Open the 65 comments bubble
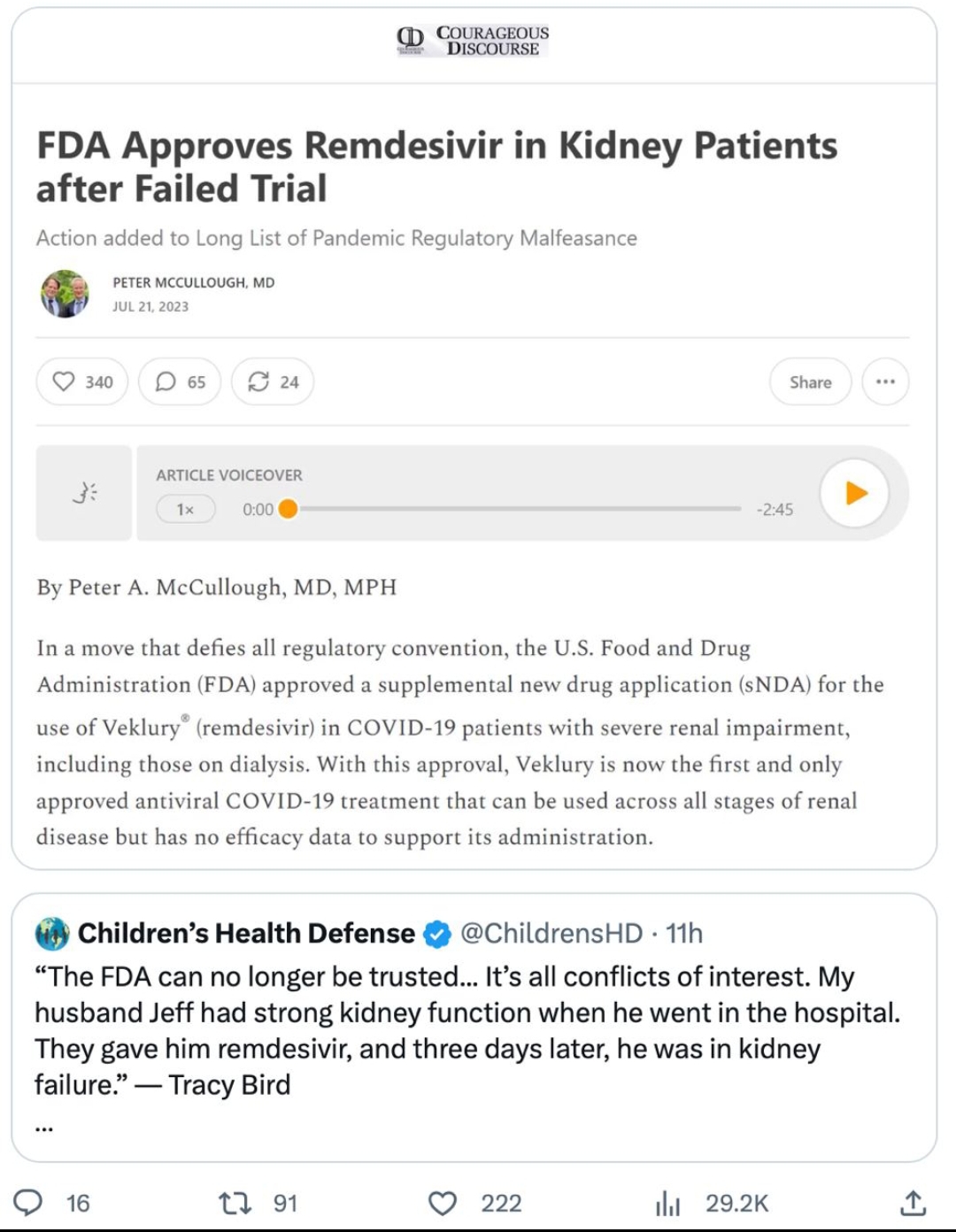The image size is (956, 1232). 180,381
